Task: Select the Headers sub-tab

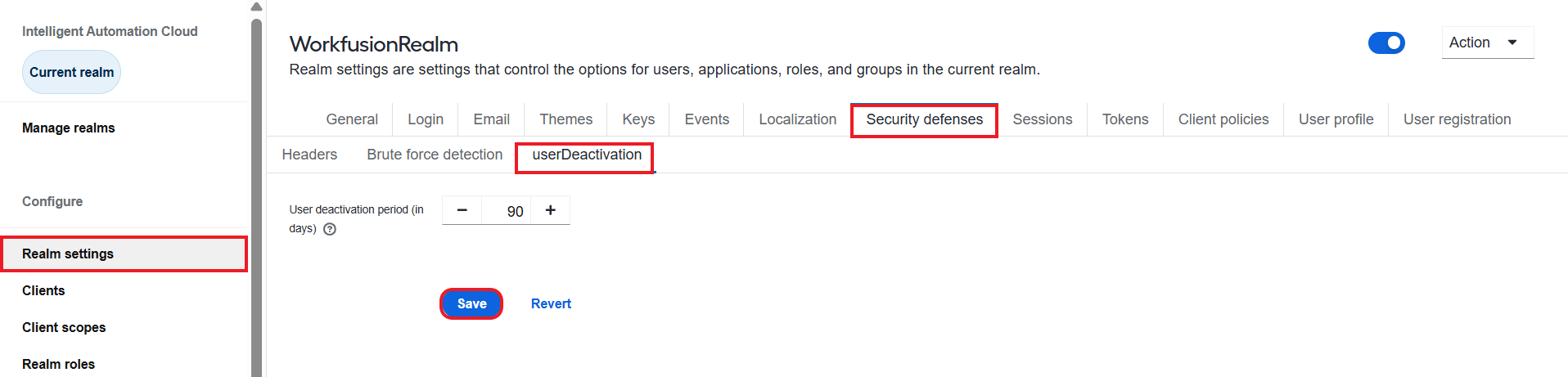Action: tap(309, 155)
